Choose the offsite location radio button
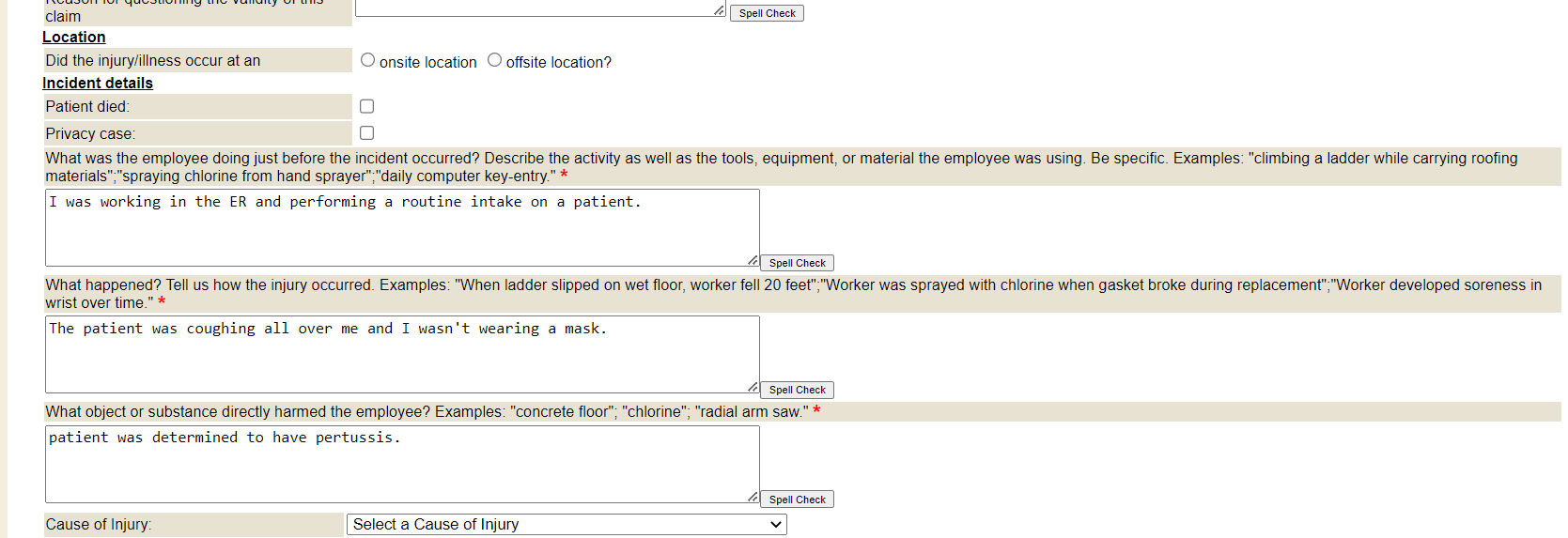 coord(494,60)
